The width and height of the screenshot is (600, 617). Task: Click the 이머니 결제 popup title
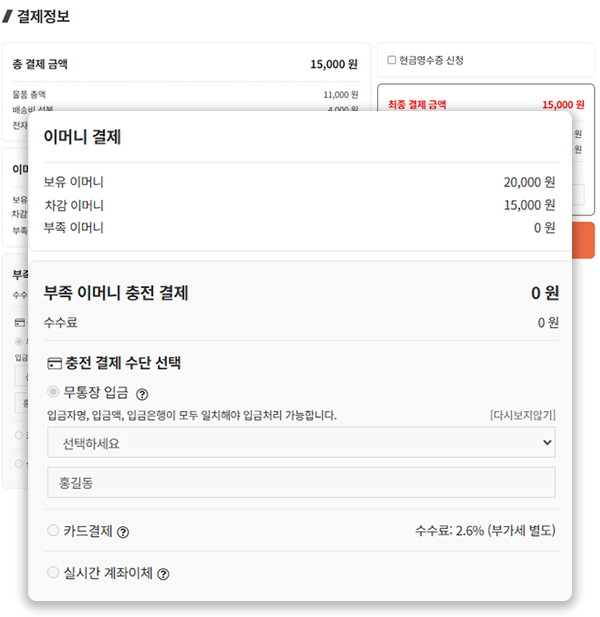click(x=82, y=137)
